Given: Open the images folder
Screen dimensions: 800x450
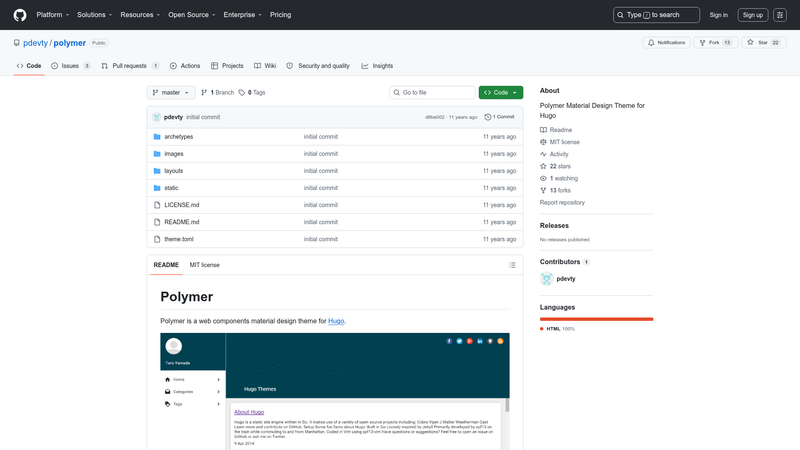Looking at the screenshot, I should click(x=173, y=154).
